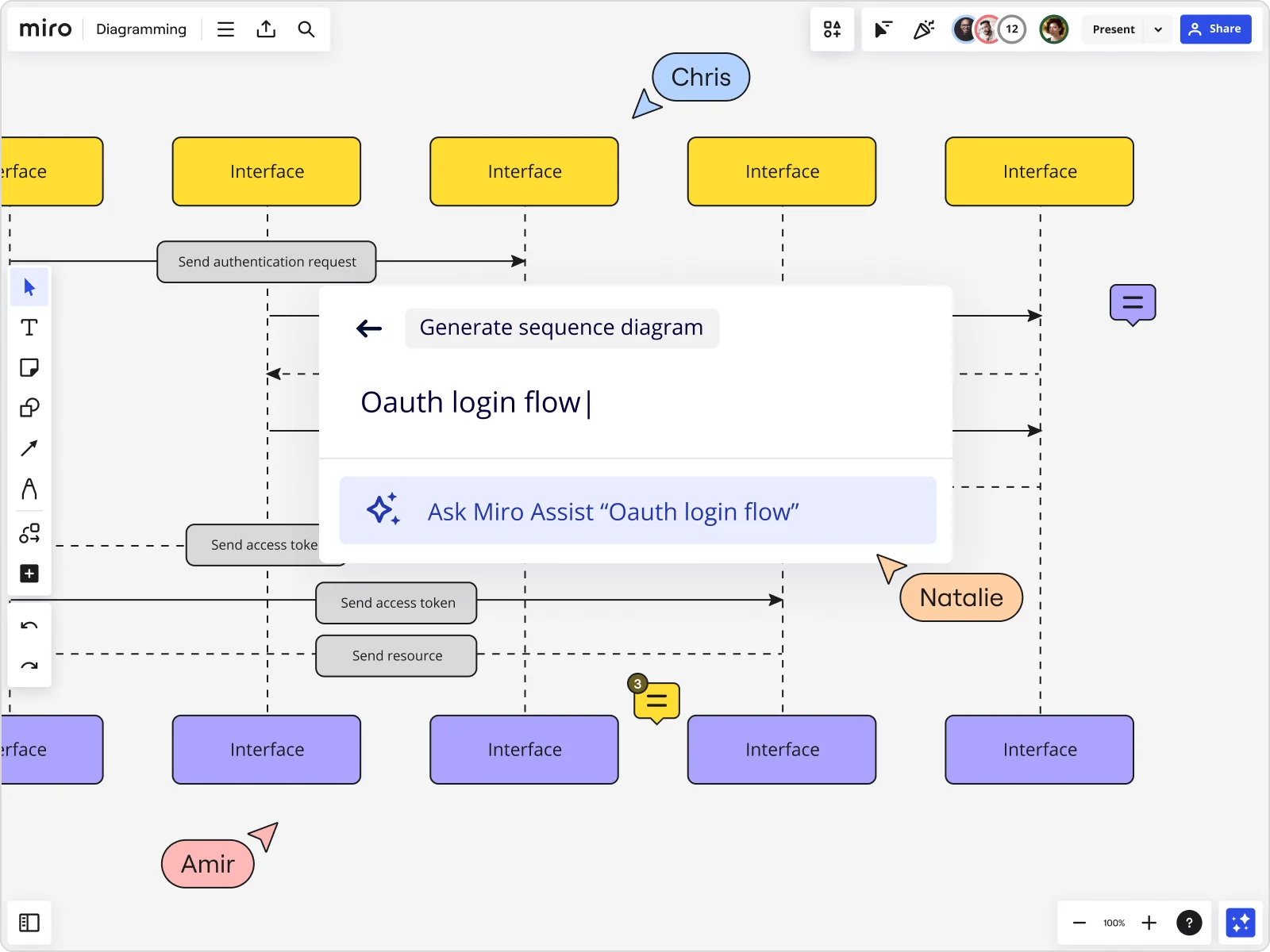1270x952 pixels.
Task: Select the Arrow connector tool
Action: (29, 448)
